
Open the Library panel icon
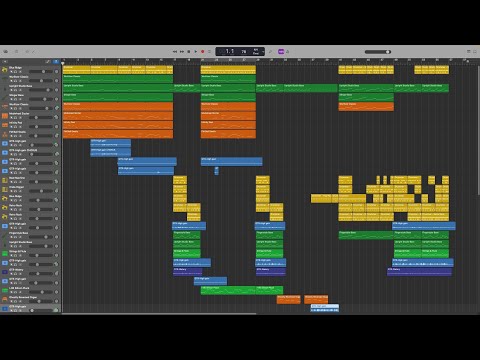coord(6,52)
